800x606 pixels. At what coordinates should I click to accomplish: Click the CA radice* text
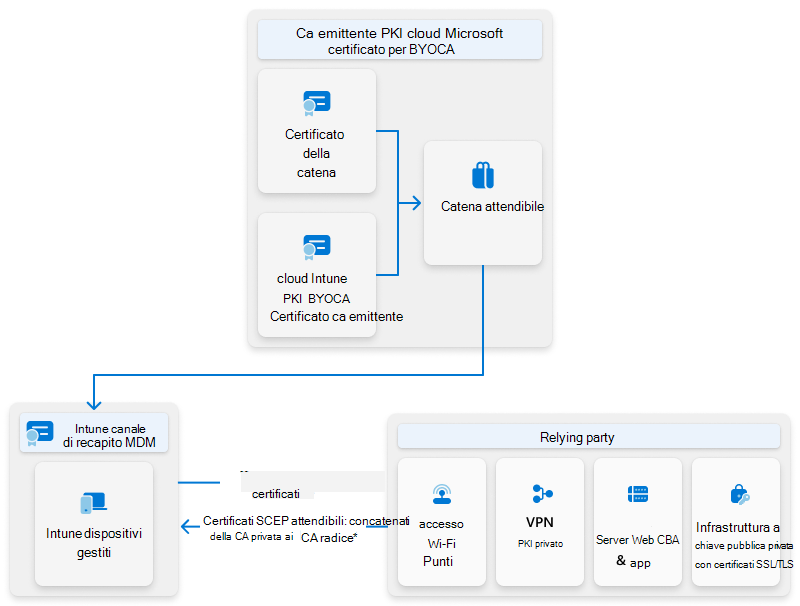[329, 538]
